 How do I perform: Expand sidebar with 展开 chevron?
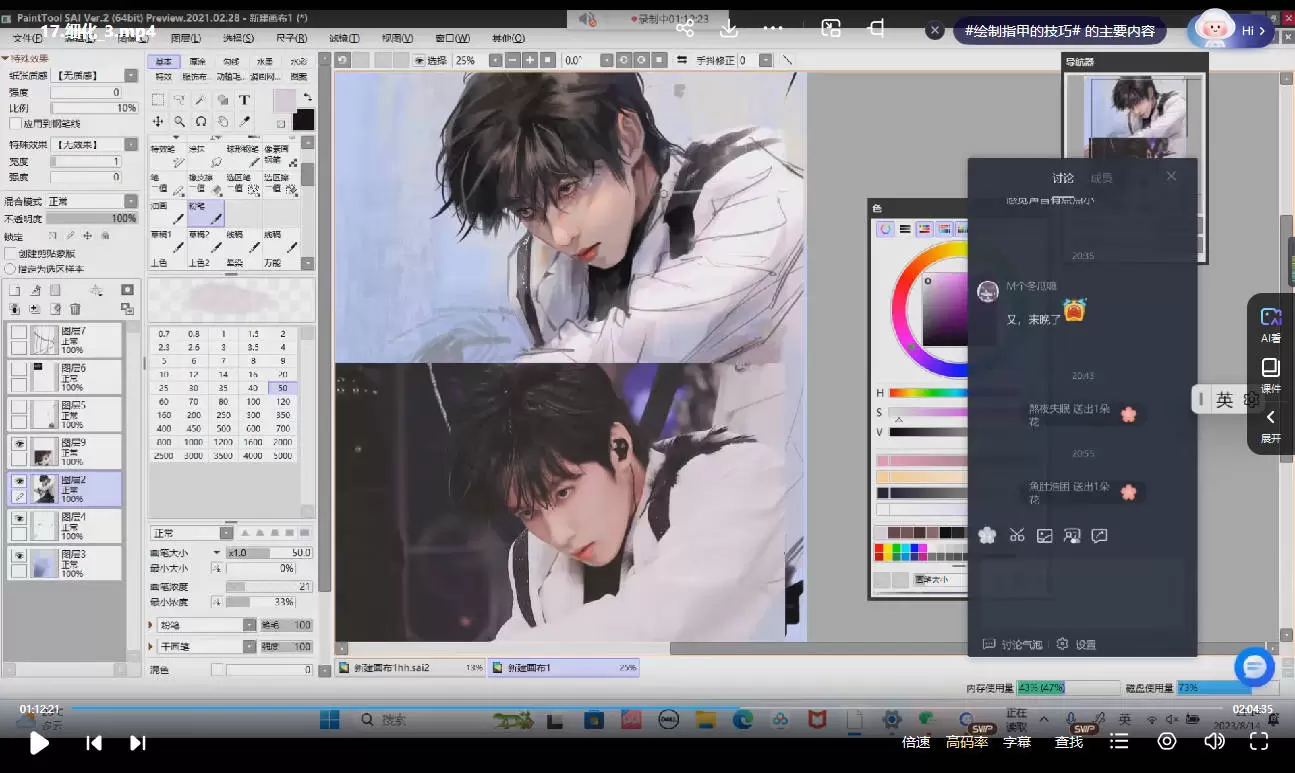[x=1270, y=426]
